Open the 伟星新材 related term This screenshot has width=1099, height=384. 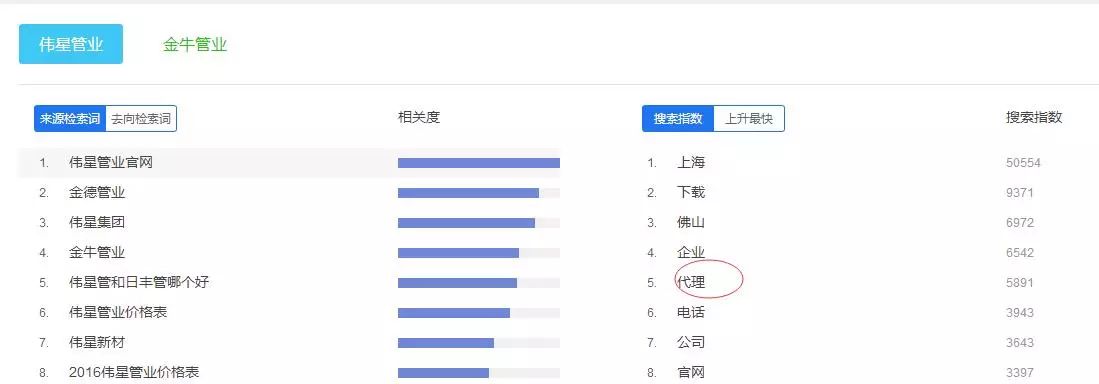[97, 343]
